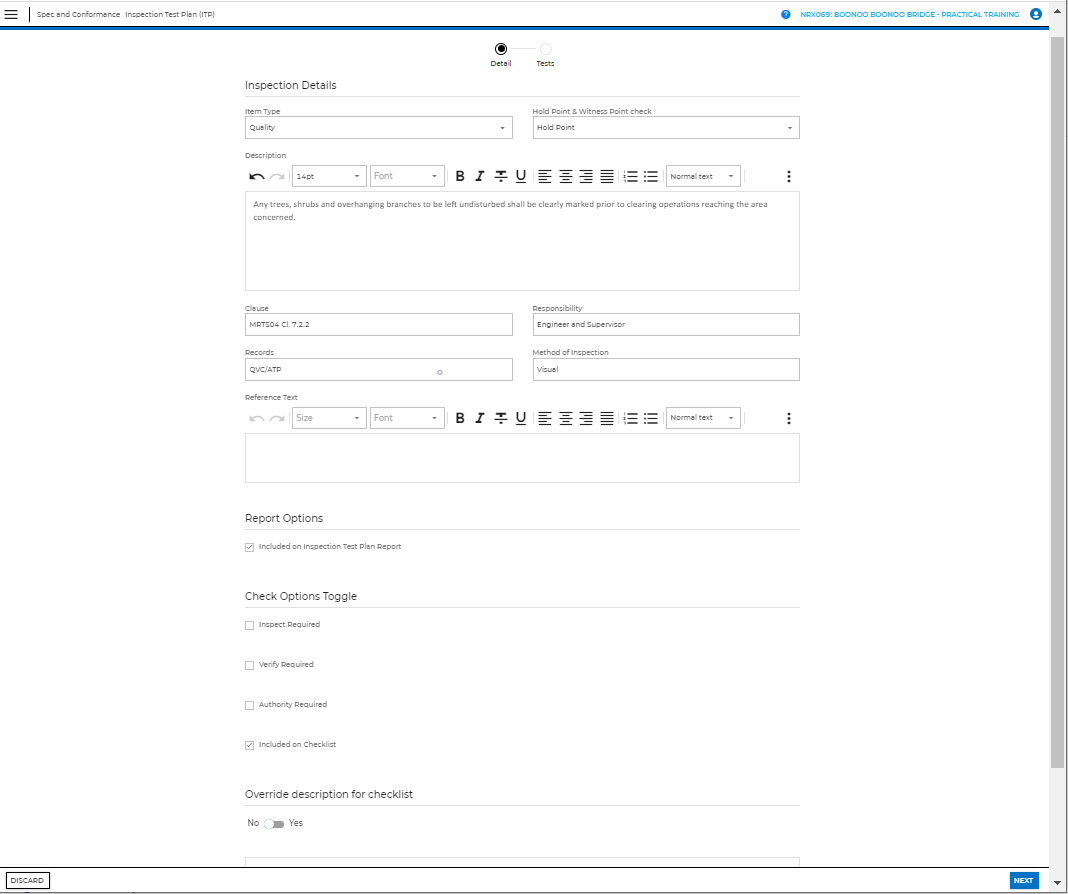This screenshot has height=894, width=1068.
Task: Open the Hold Point & Witness Point dropdown
Action: click(665, 128)
